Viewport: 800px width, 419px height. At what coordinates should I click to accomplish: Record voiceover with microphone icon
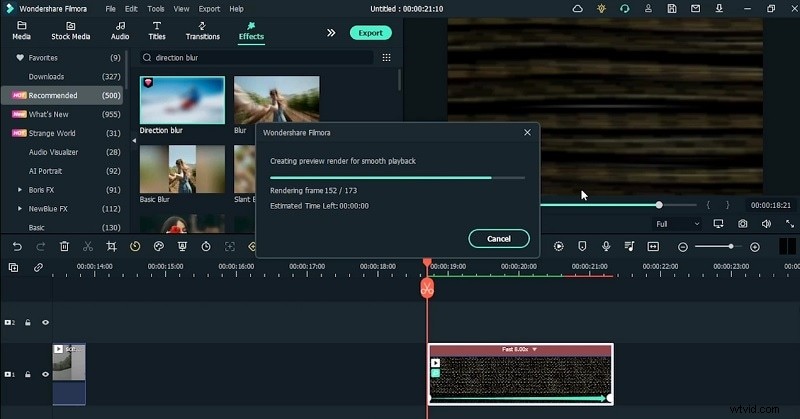click(x=606, y=247)
